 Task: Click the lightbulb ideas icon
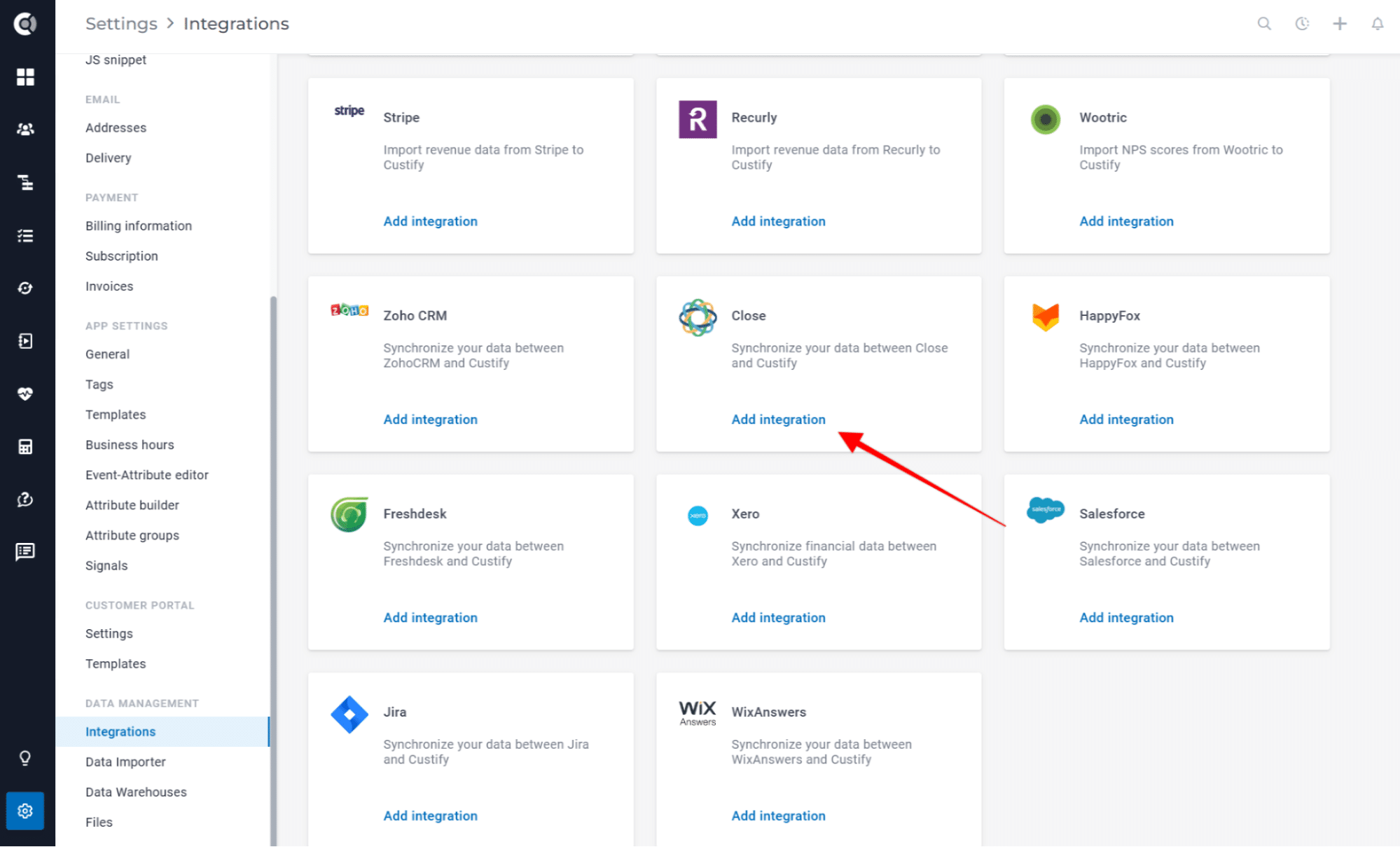pos(25,758)
